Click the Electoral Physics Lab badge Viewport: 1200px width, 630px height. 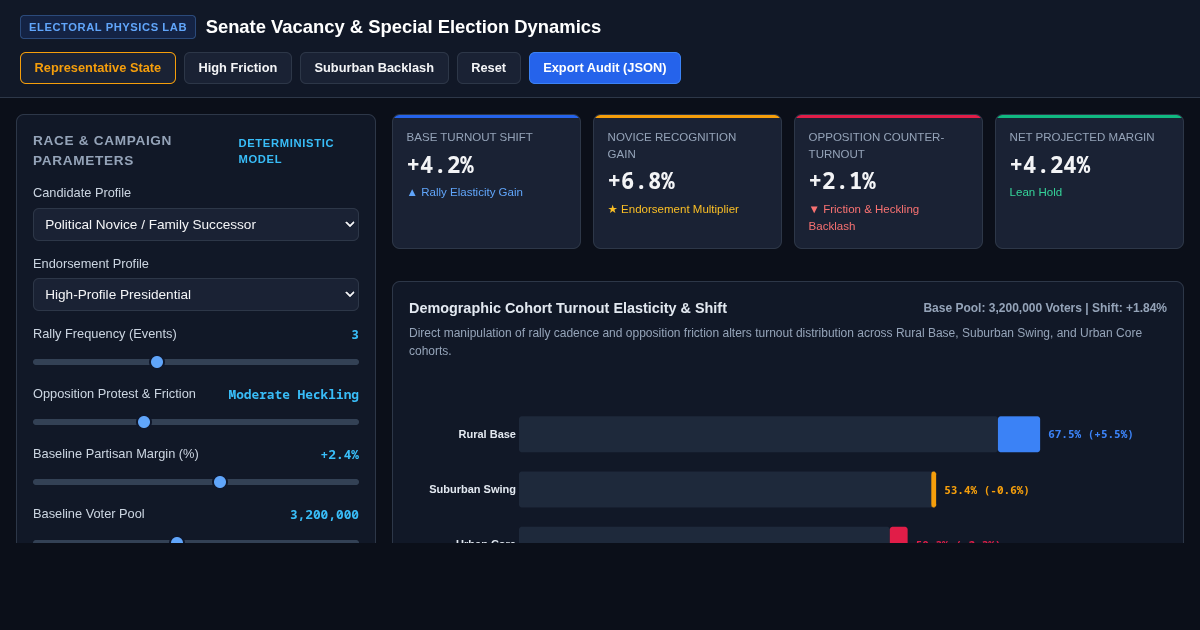[108, 27]
